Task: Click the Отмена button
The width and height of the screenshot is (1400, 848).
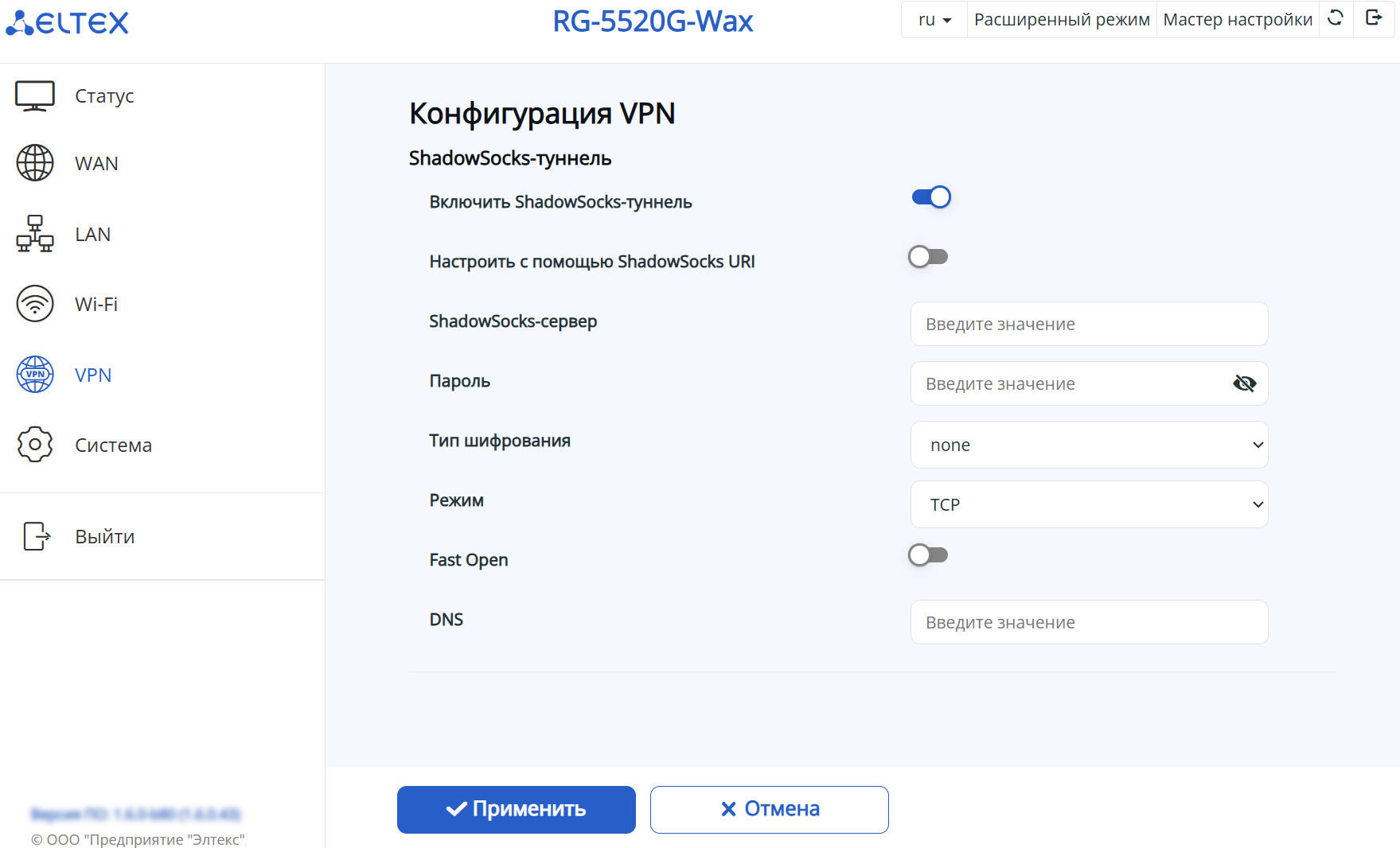Action: 769,809
